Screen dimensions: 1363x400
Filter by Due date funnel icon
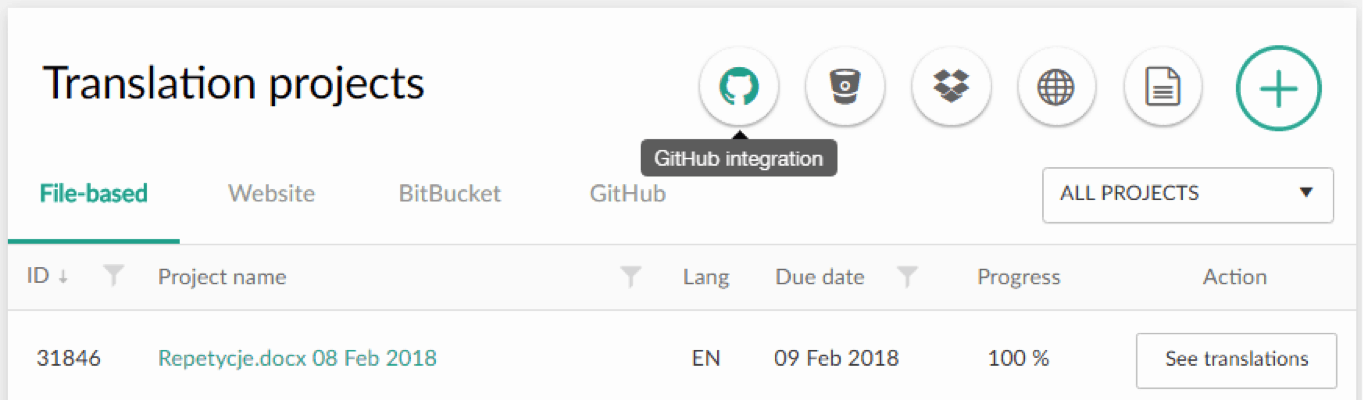click(x=907, y=277)
